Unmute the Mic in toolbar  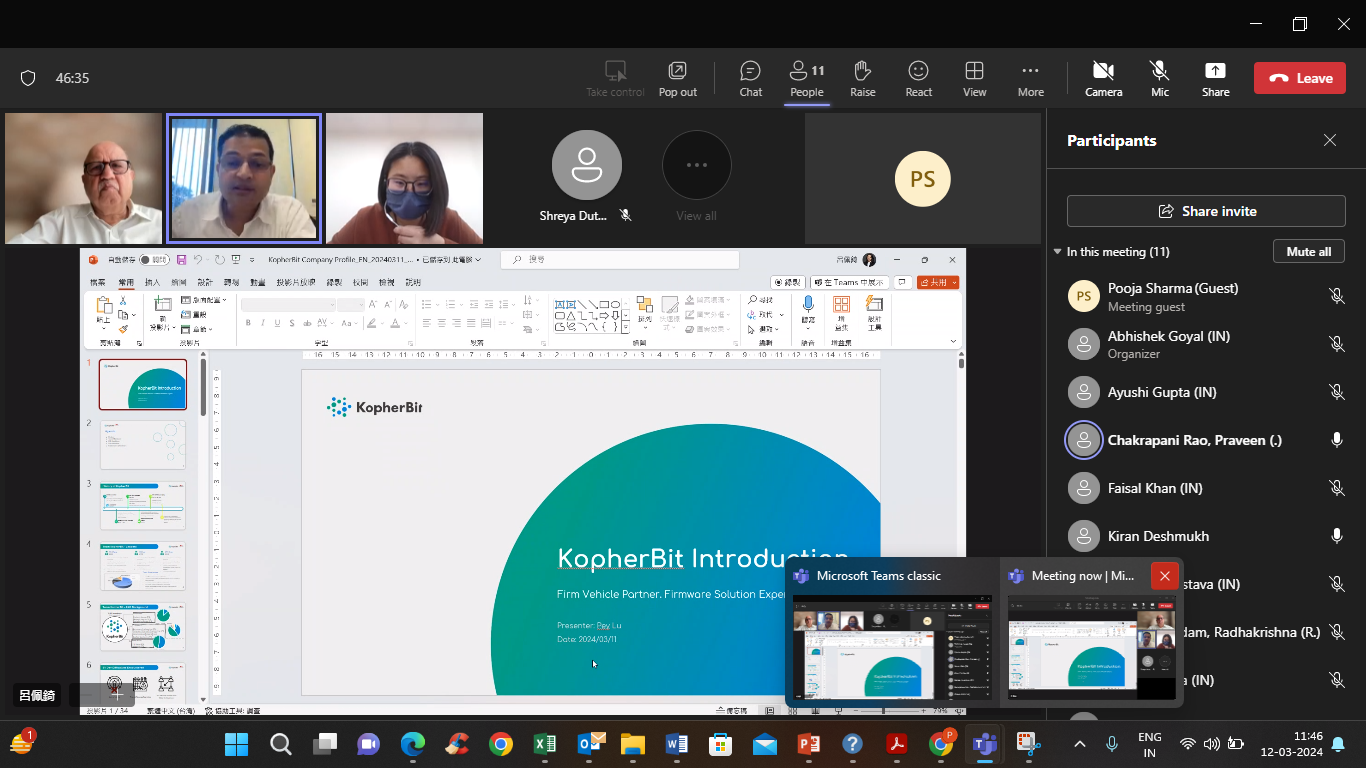click(1159, 78)
